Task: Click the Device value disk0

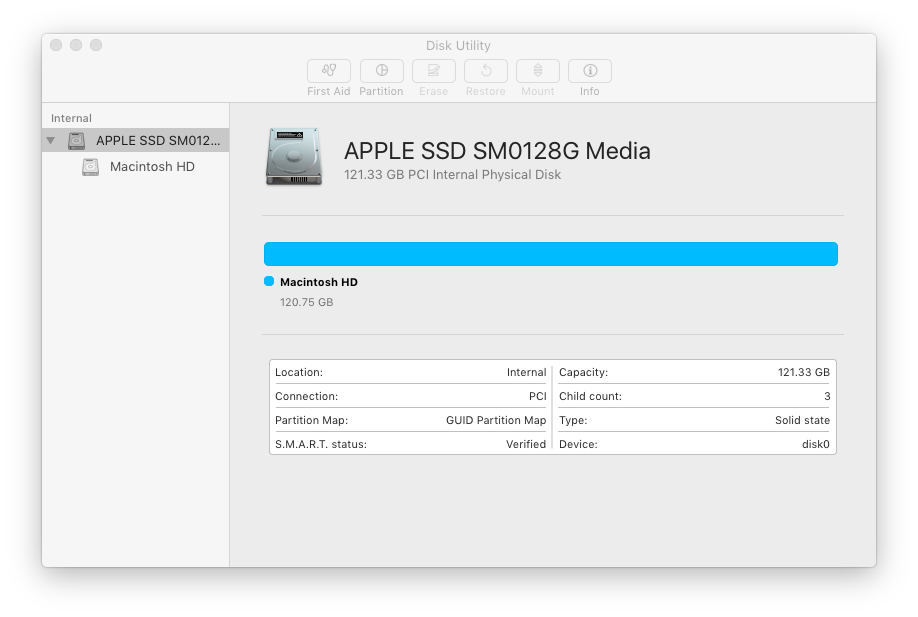Action: [x=816, y=444]
